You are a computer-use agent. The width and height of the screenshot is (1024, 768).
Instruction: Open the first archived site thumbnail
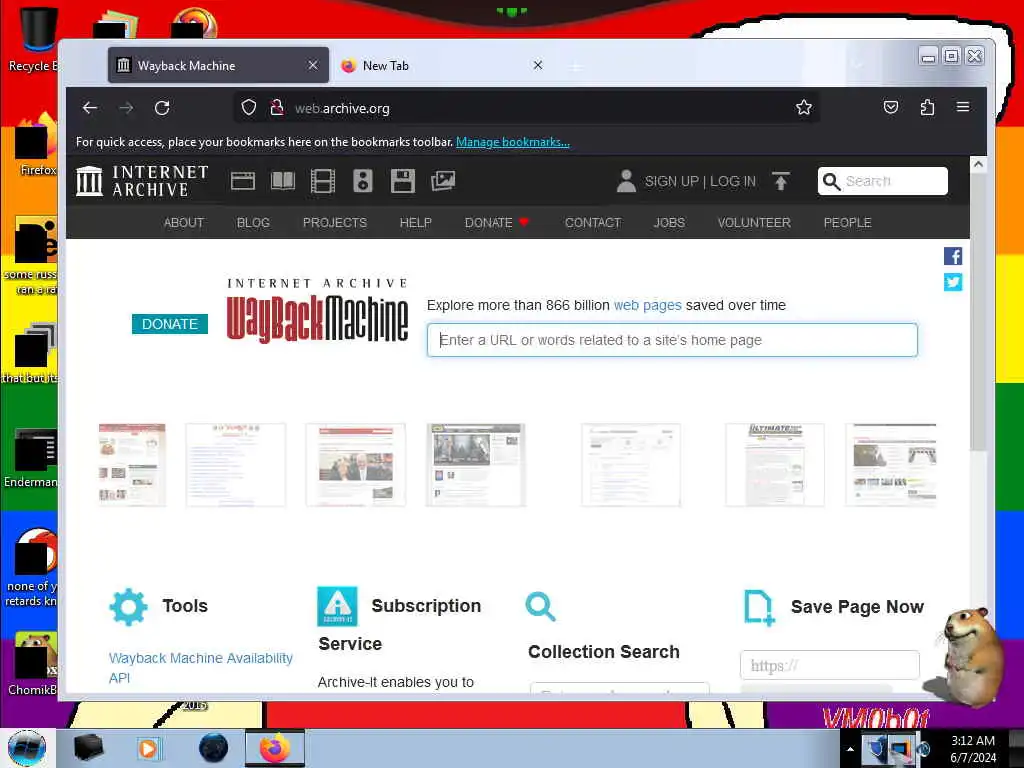pyautogui.click(x=132, y=464)
